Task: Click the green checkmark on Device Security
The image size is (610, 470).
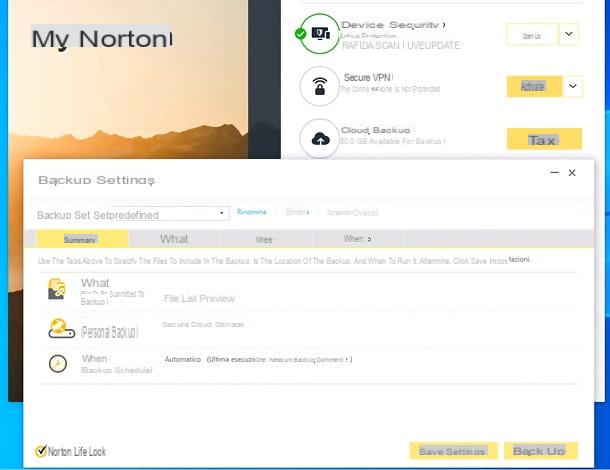Action: click(300, 34)
